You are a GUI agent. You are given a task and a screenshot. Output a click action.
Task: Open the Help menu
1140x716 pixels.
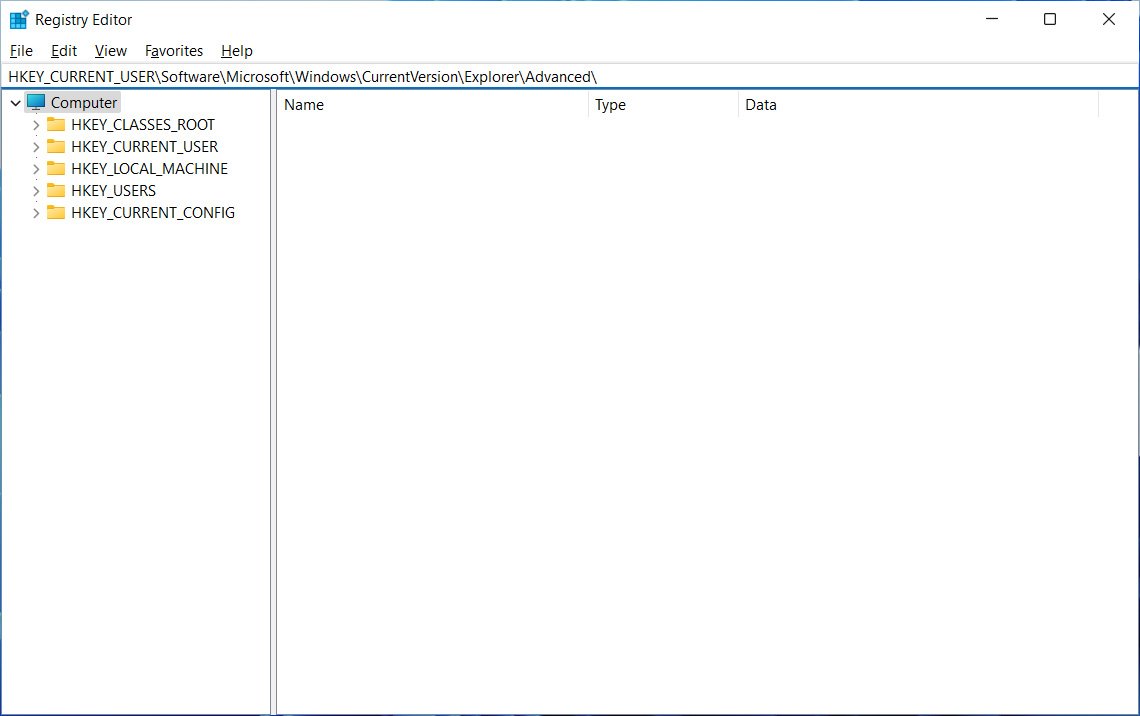tap(237, 51)
